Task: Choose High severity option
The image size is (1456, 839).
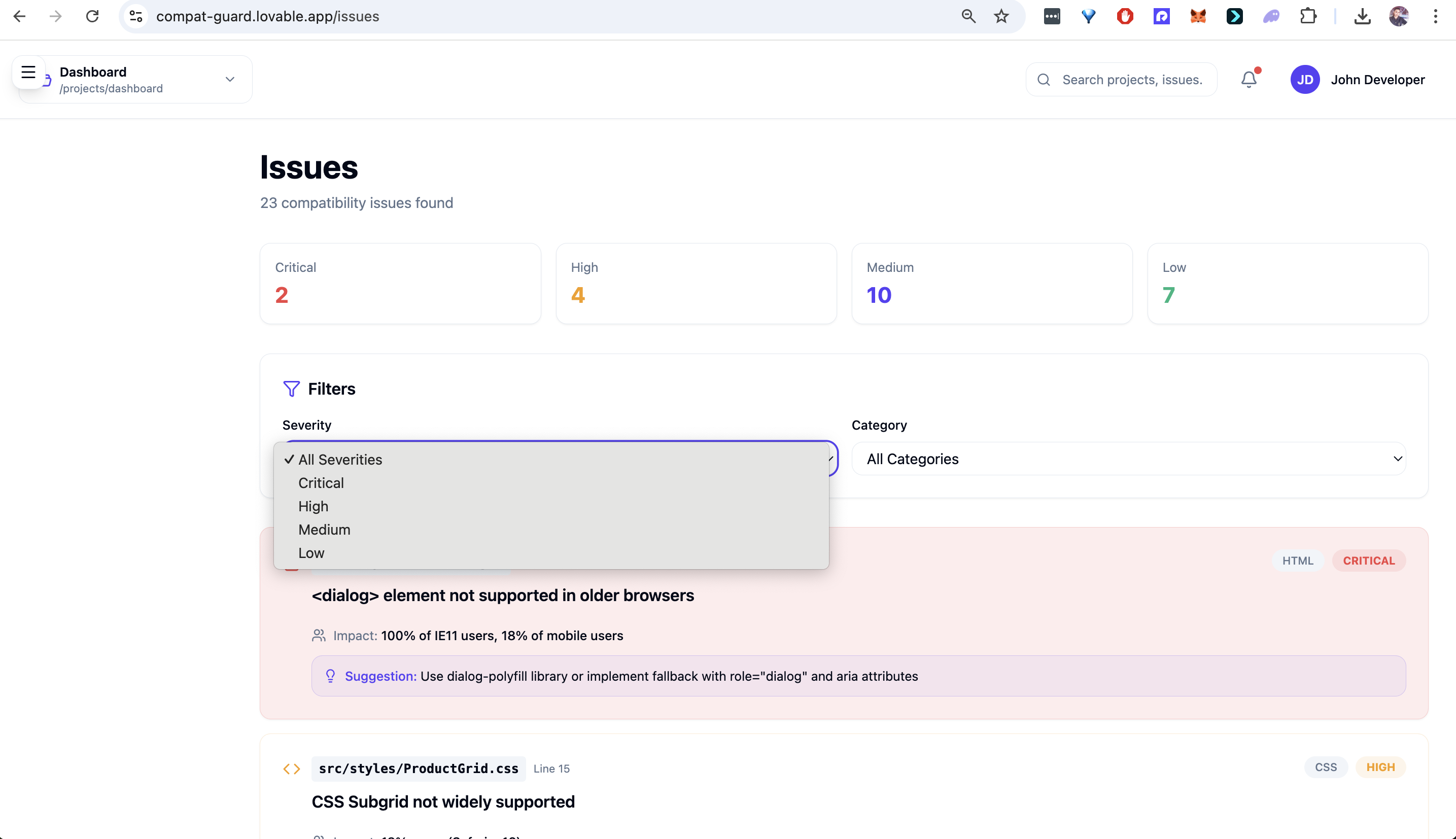Action: pos(314,506)
